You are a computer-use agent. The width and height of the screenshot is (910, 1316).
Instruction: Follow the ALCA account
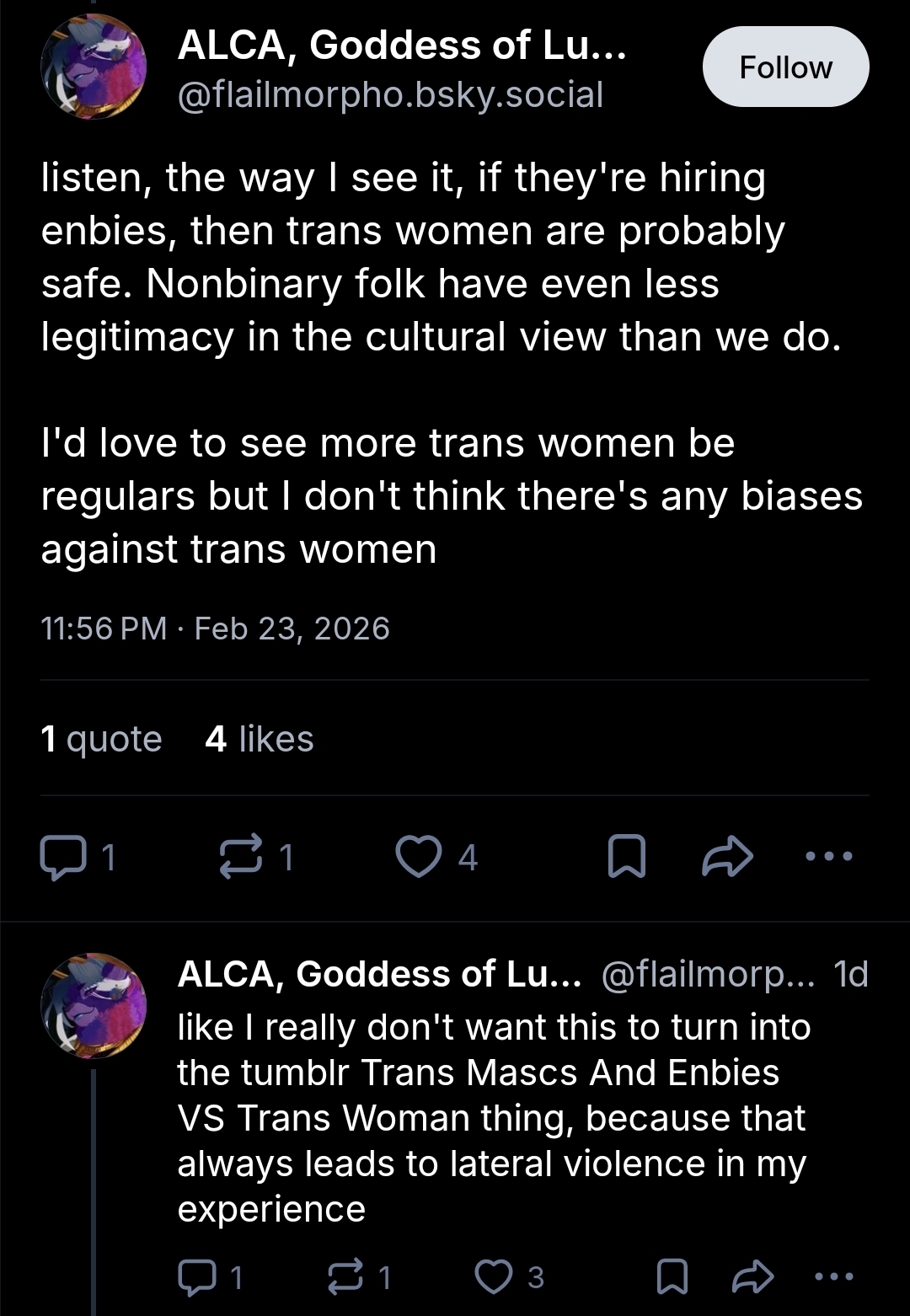pos(785,67)
